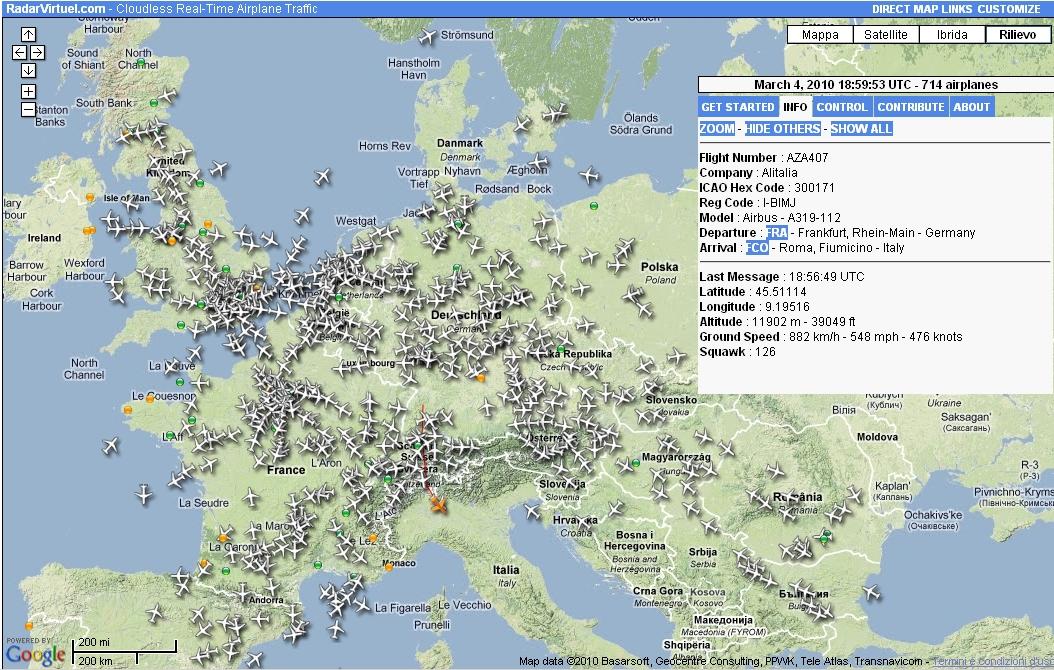Open the GET STARTED tab
Image resolution: width=1054 pixels, height=670 pixels.
click(x=737, y=107)
